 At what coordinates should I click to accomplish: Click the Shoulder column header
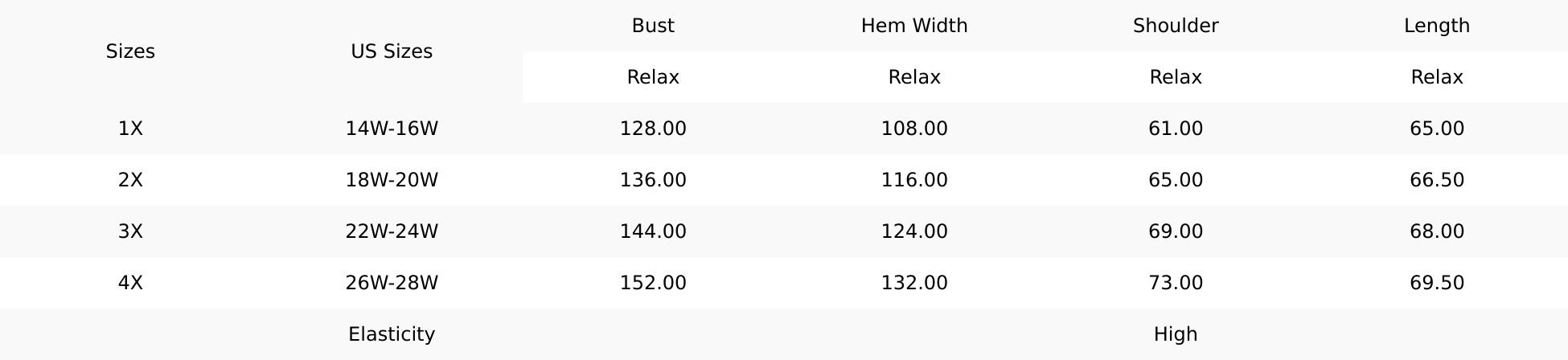click(1176, 26)
